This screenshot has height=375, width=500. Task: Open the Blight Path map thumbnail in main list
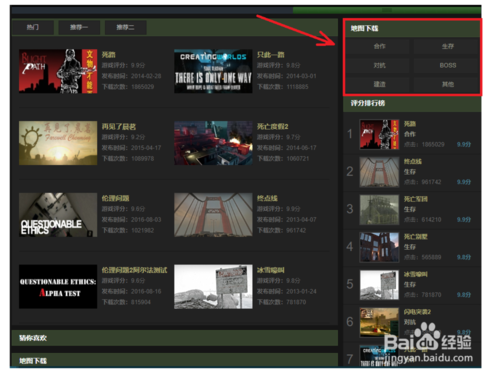(58, 71)
